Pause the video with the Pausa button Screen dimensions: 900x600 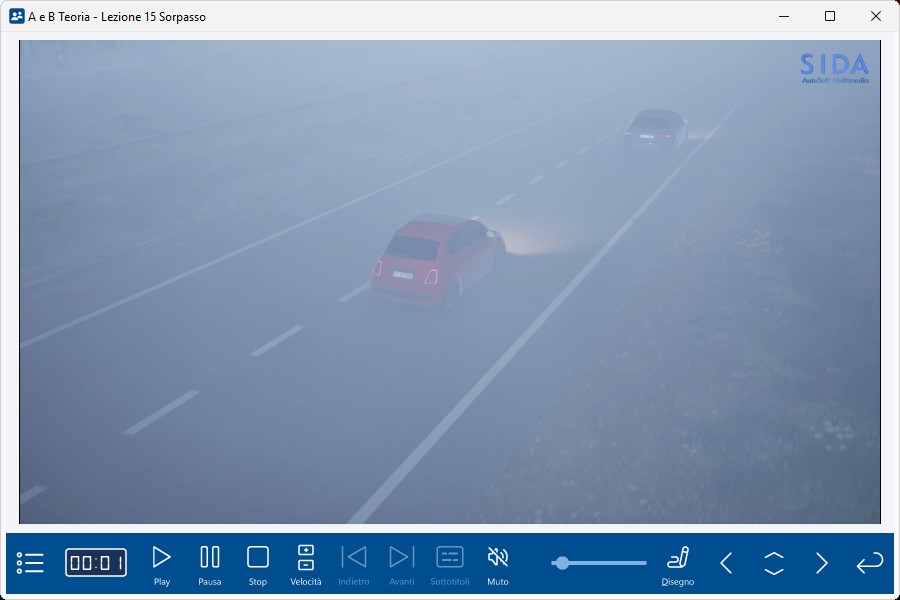(210, 563)
